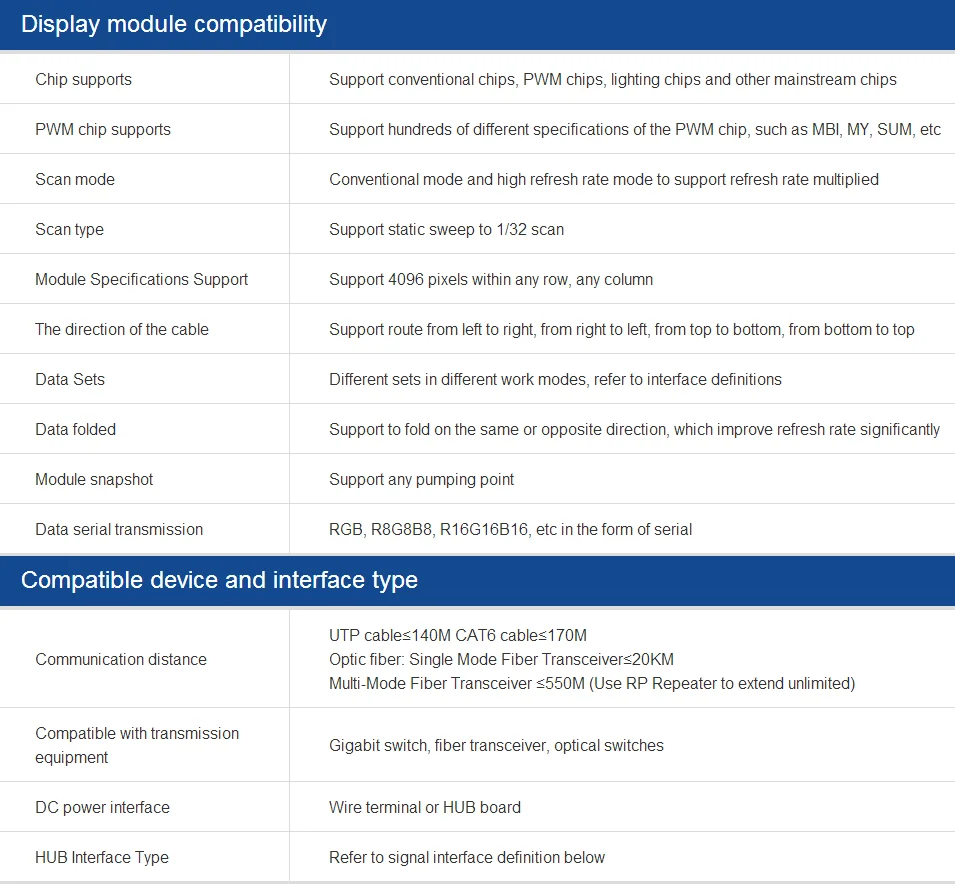Select the DC power interface label

(102, 808)
